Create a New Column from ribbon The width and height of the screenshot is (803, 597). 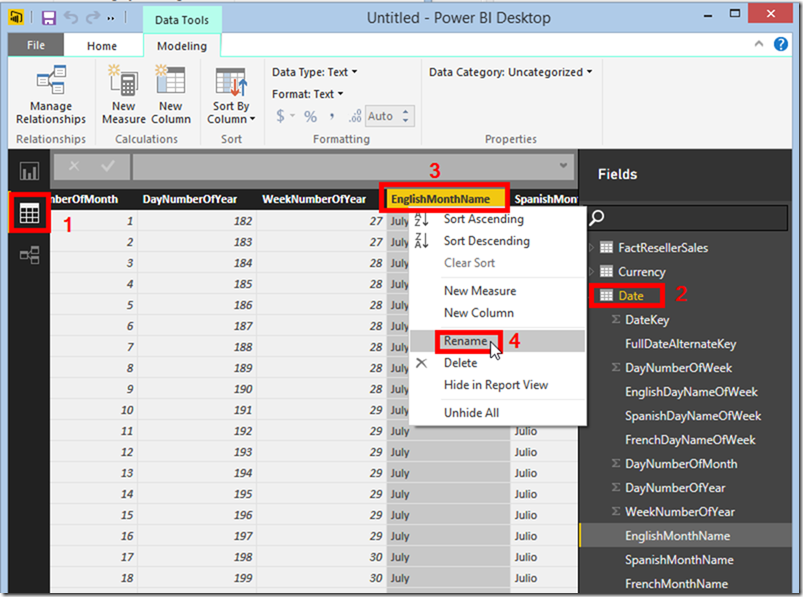[x=171, y=95]
